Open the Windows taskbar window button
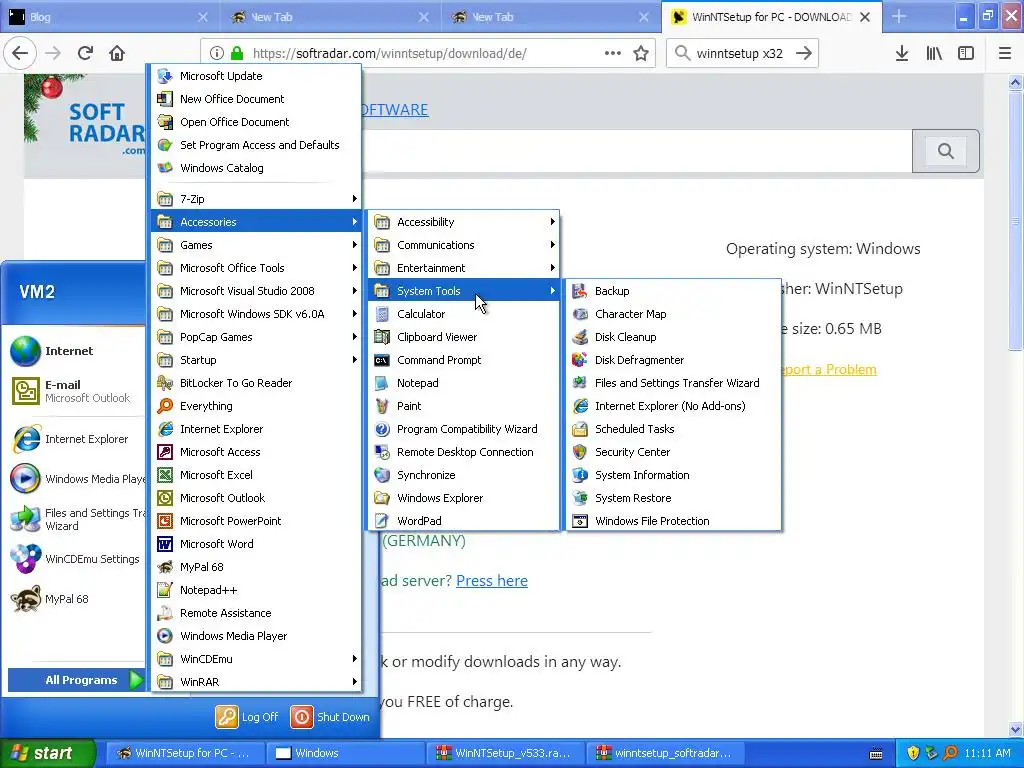The height and width of the screenshot is (768, 1024). [x=346, y=753]
